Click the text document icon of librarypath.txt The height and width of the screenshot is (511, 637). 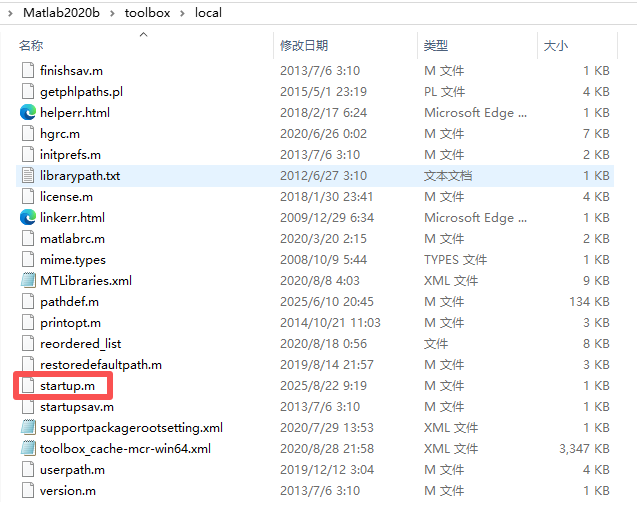point(28,175)
